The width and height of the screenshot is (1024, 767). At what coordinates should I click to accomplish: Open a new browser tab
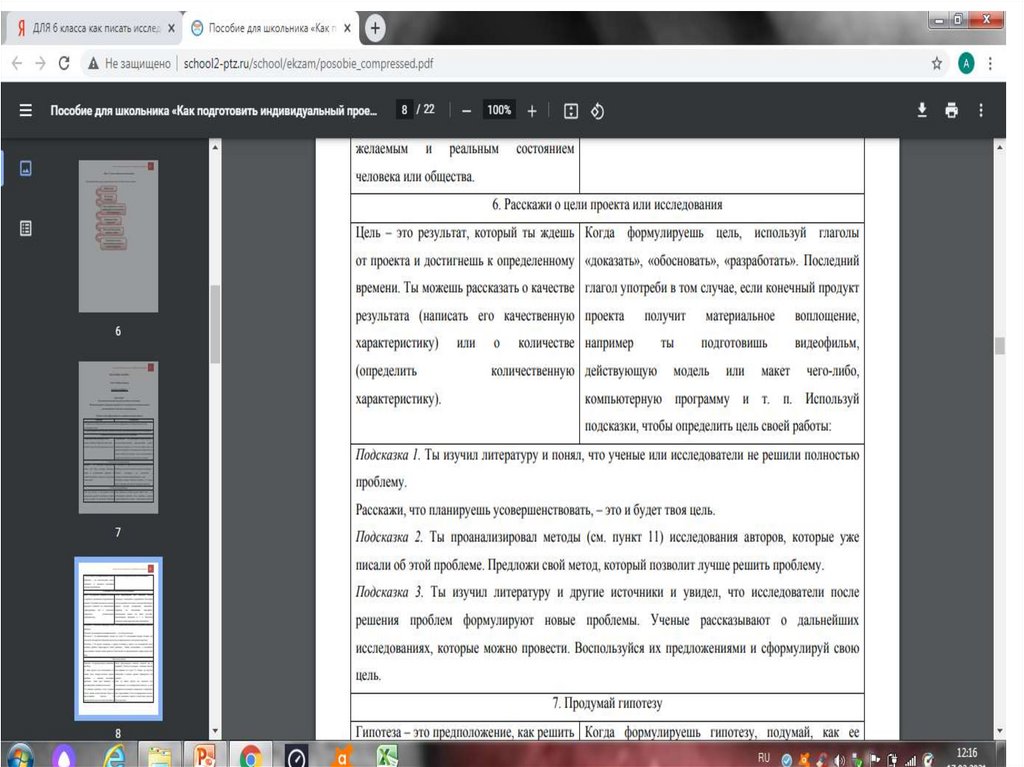pyautogui.click(x=376, y=29)
